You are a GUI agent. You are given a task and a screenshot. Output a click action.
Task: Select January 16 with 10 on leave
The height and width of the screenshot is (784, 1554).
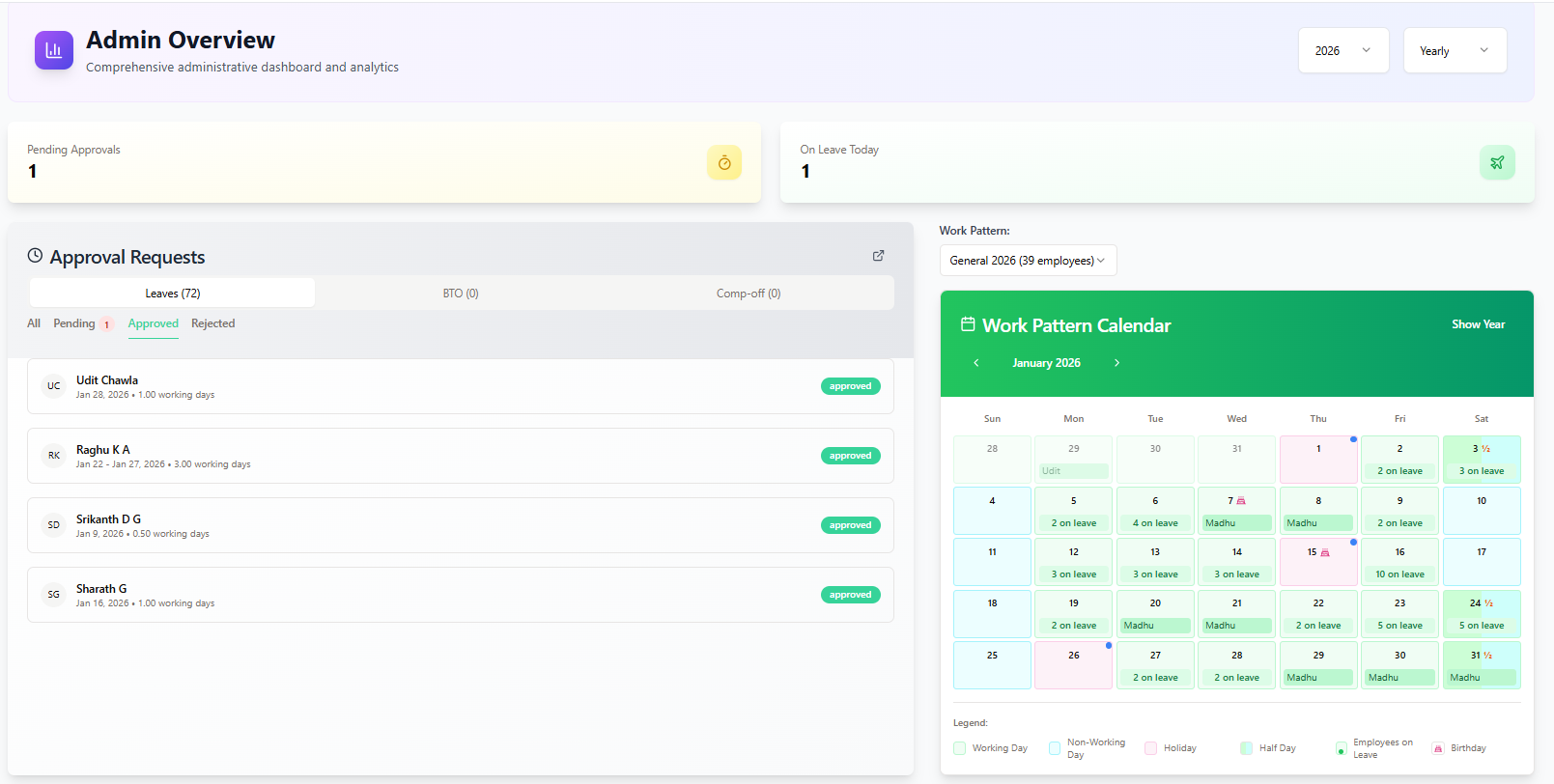point(1399,562)
